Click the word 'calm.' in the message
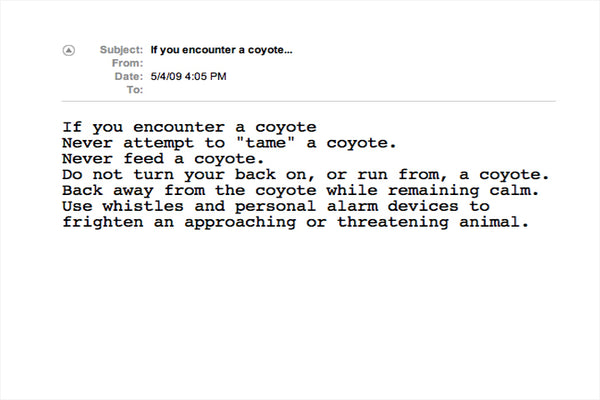Viewport: 600px width, 400px height. coord(514,191)
